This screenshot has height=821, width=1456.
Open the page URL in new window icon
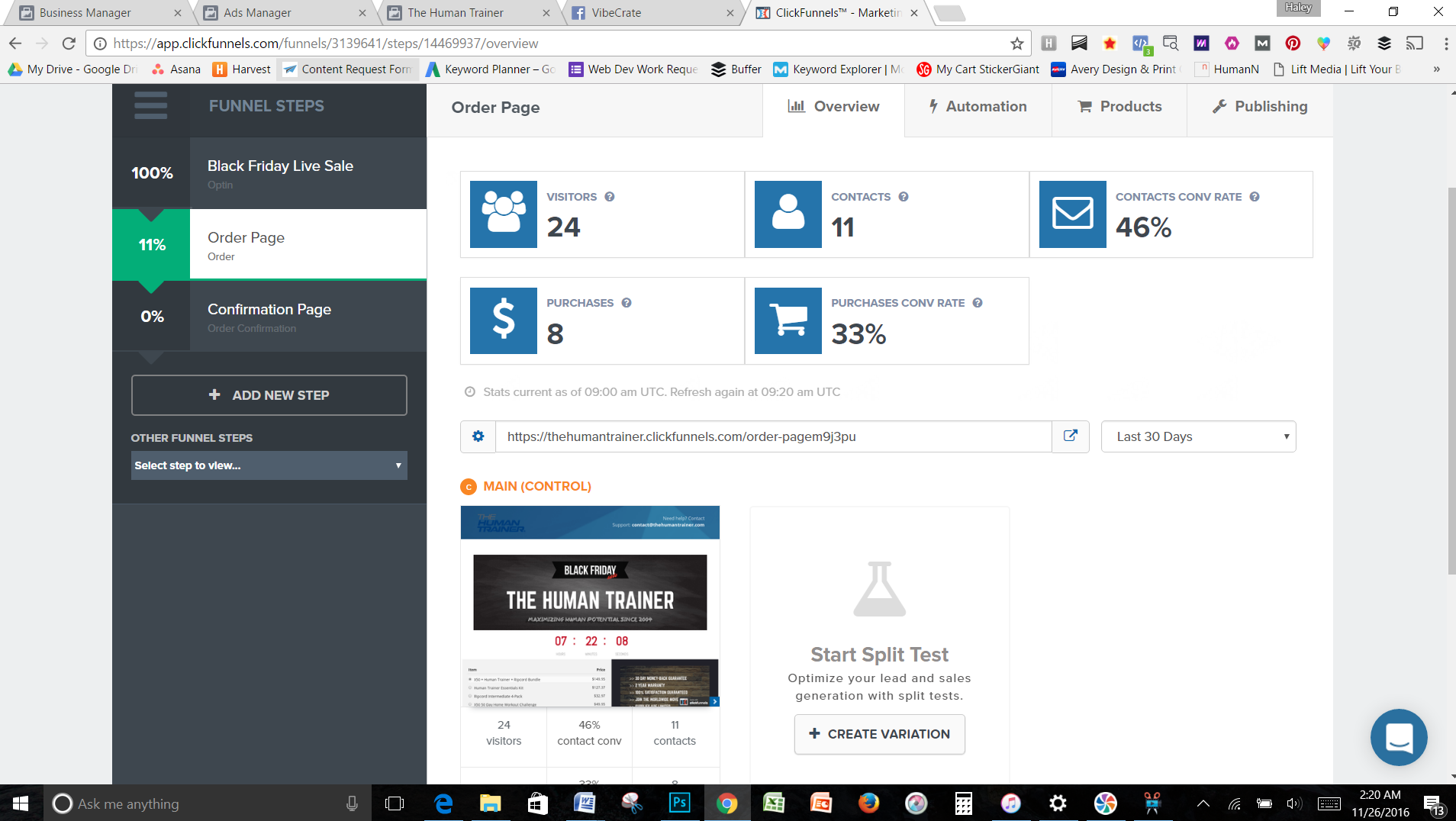pyautogui.click(x=1071, y=436)
